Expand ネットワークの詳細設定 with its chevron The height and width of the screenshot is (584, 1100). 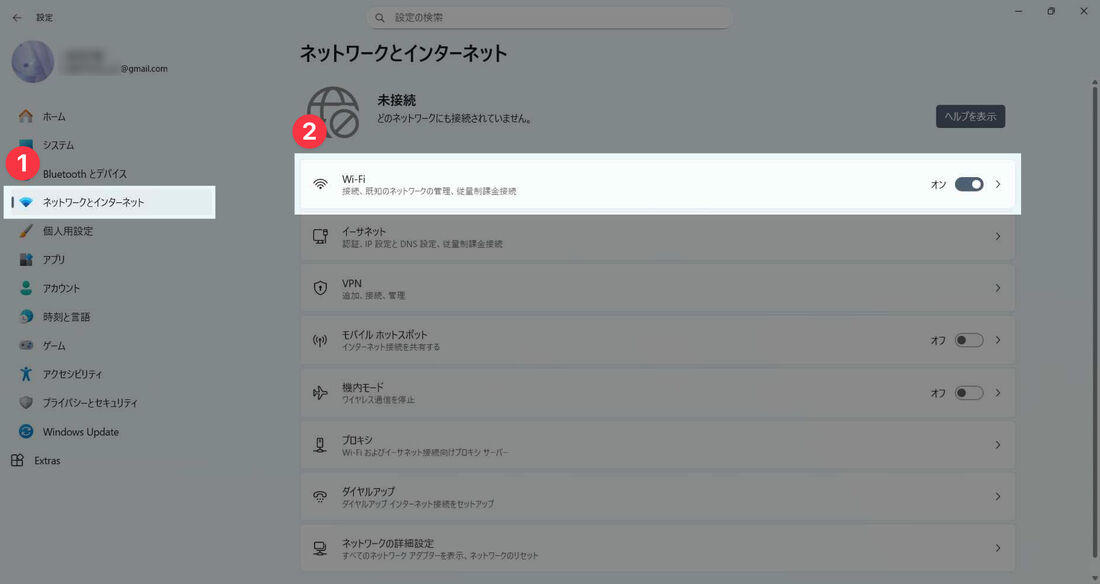997,548
